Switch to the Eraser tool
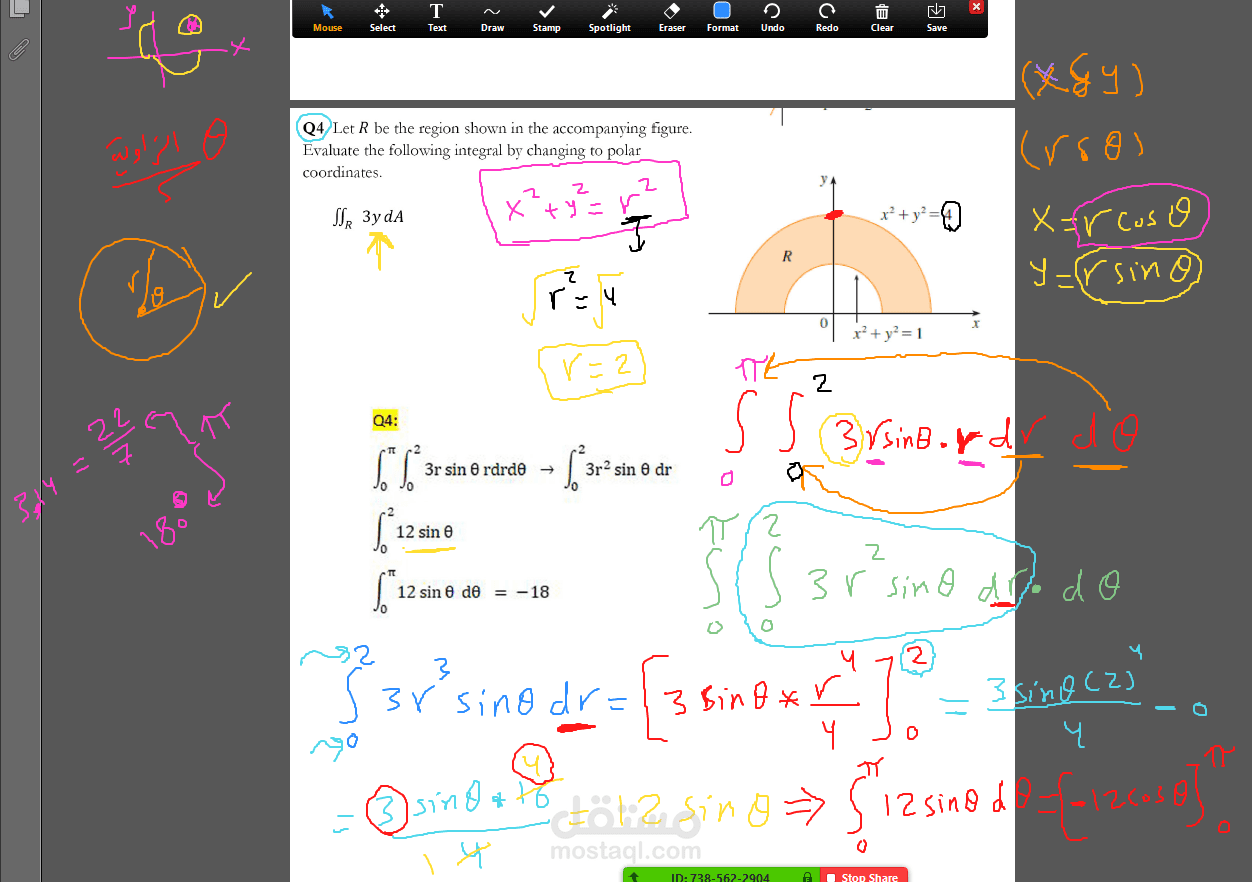The image size is (1252, 882). pyautogui.click(x=672, y=18)
